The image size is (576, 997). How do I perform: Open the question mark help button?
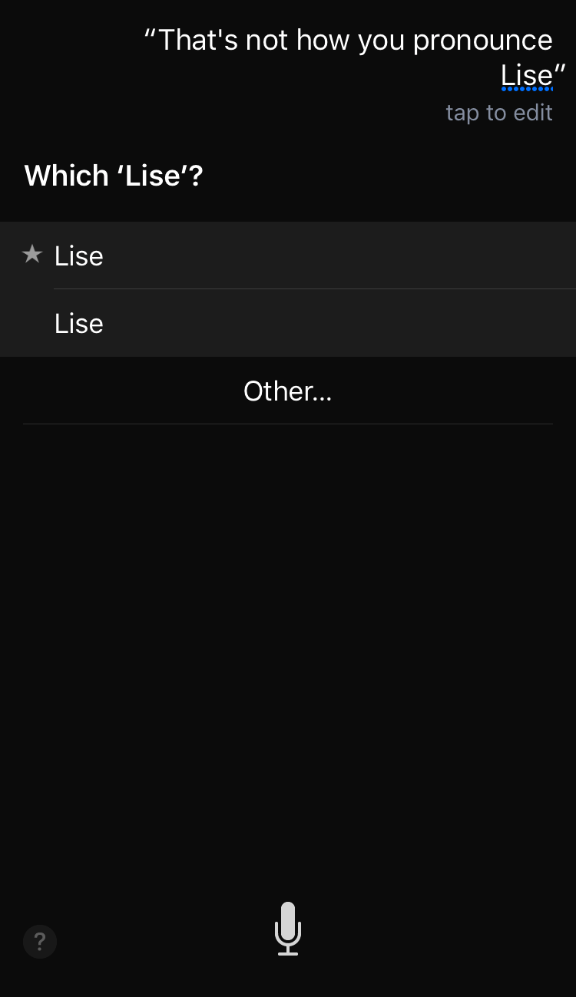(40, 942)
